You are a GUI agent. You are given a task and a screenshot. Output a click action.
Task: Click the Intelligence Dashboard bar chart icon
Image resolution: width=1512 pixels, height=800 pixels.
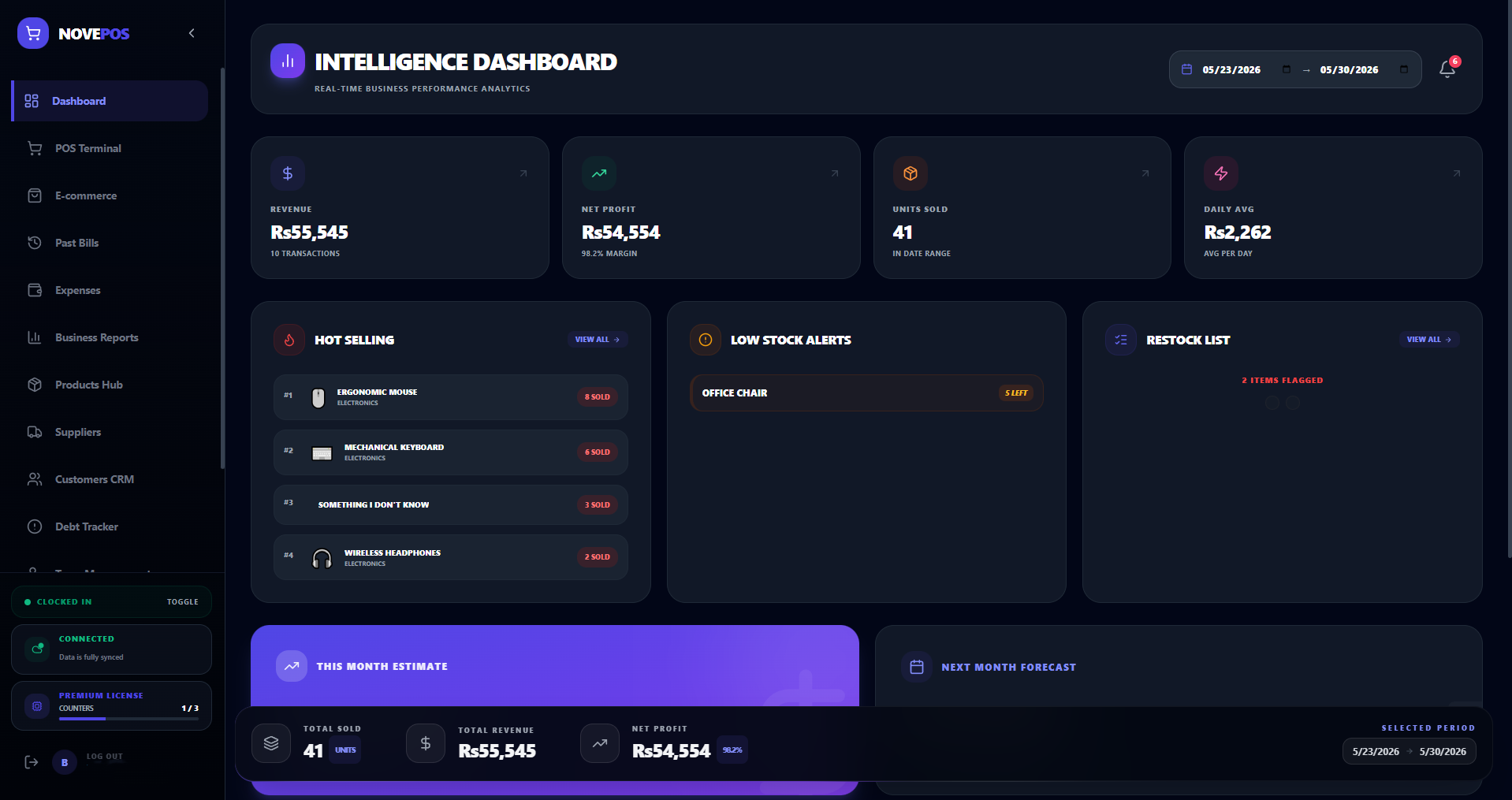(x=288, y=61)
